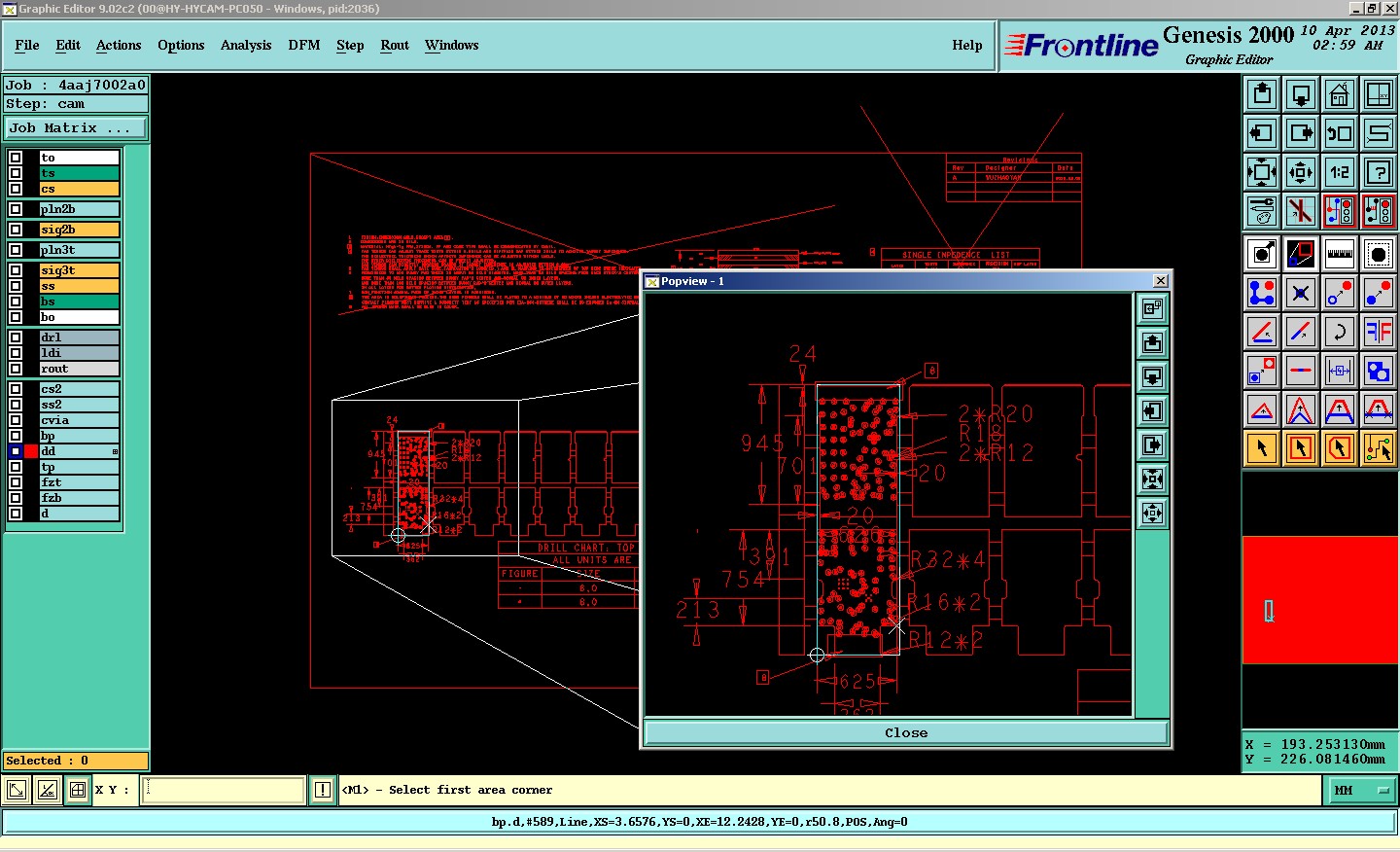Open the DFM menu
This screenshot has width=1400, height=852.
[x=304, y=45]
